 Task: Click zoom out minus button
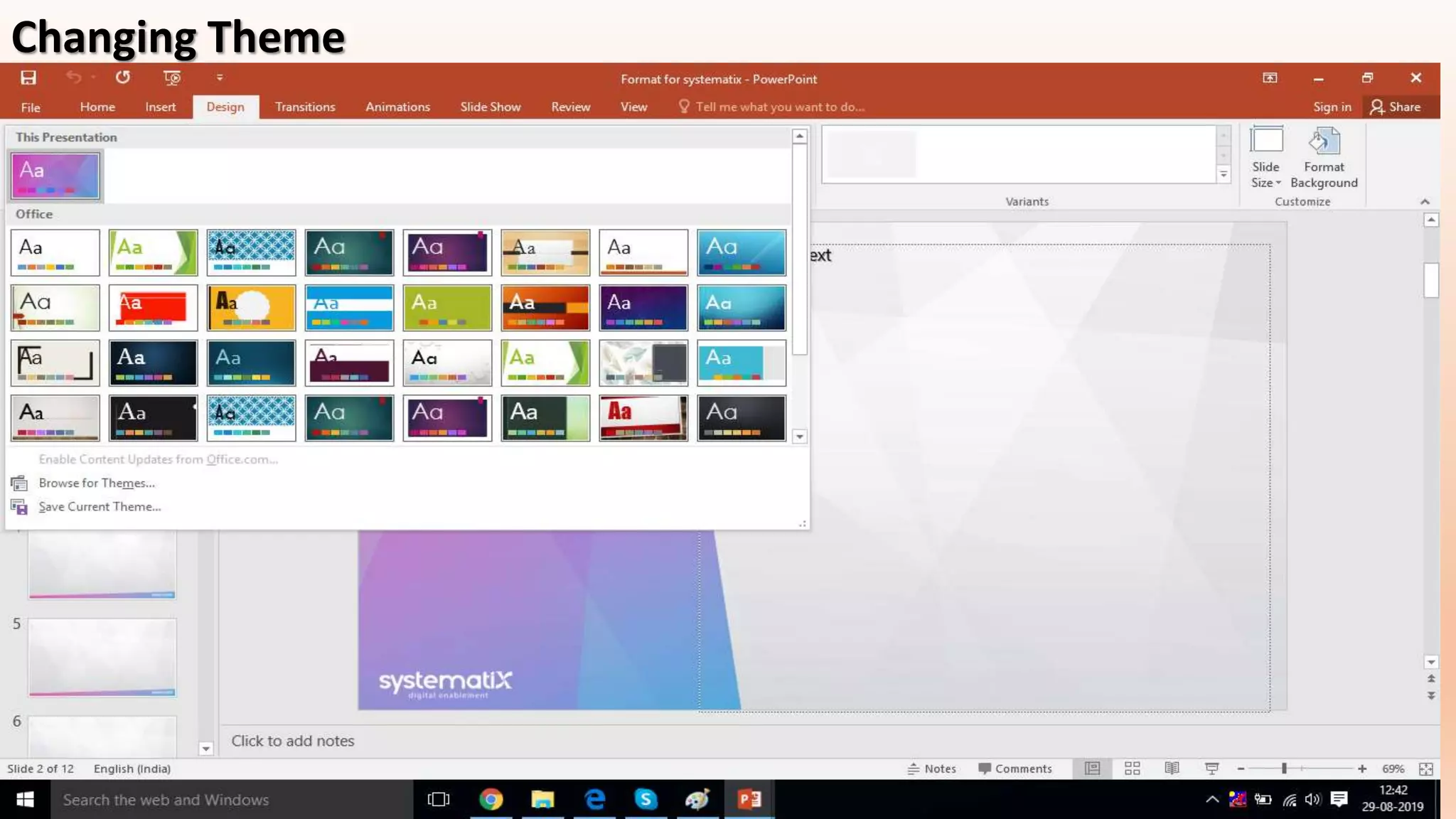(x=1241, y=769)
